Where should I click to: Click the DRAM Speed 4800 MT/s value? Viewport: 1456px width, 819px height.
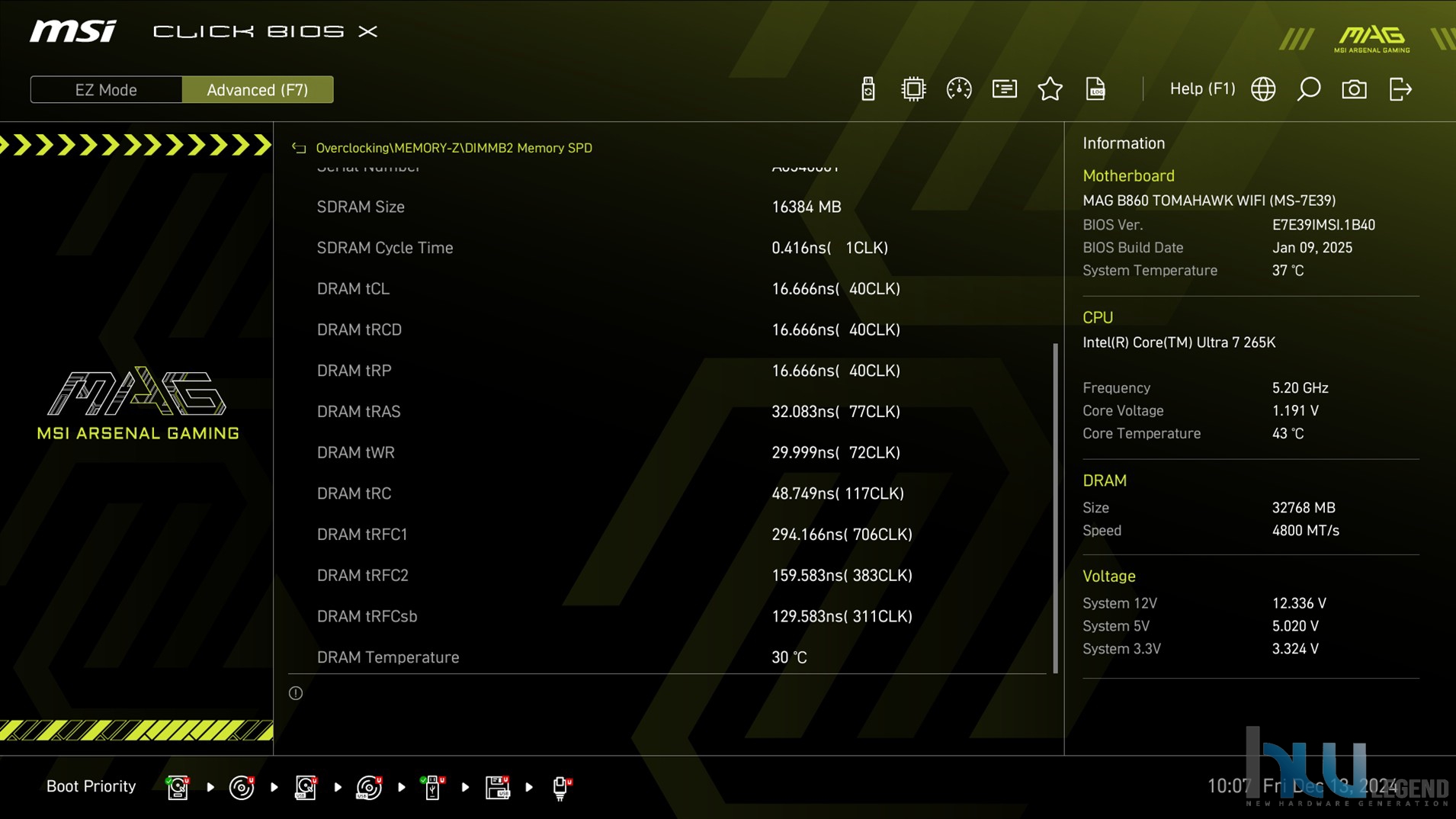click(1305, 531)
